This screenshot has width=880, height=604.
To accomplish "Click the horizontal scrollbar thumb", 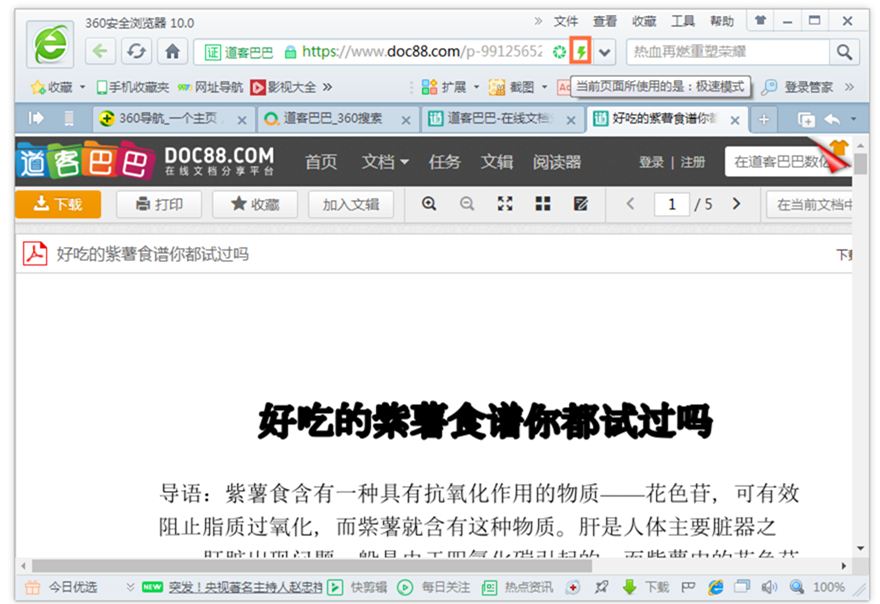I will 312,565.
